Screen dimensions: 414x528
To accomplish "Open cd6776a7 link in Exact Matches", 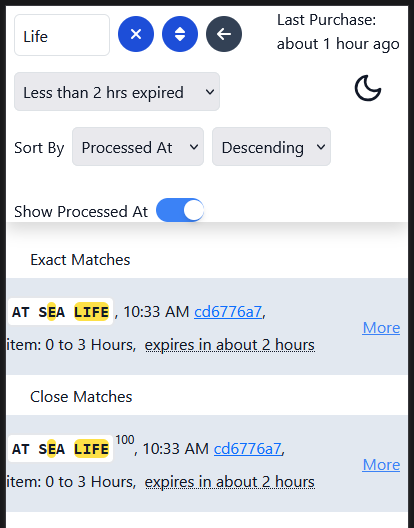I will (228, 312).
